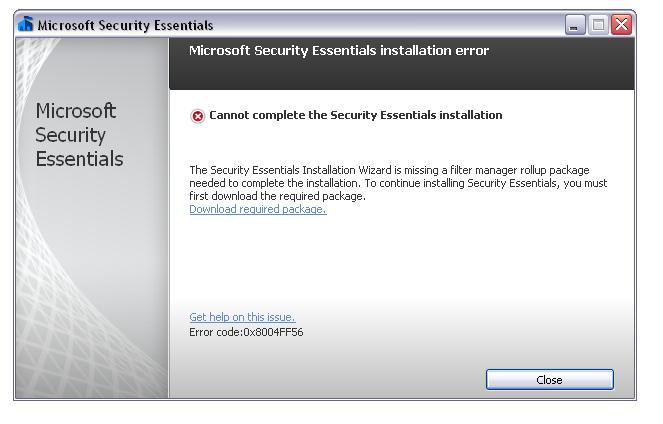Click the line beginning 'The Security Essentials Installation Wizard'

pos(389,170)
